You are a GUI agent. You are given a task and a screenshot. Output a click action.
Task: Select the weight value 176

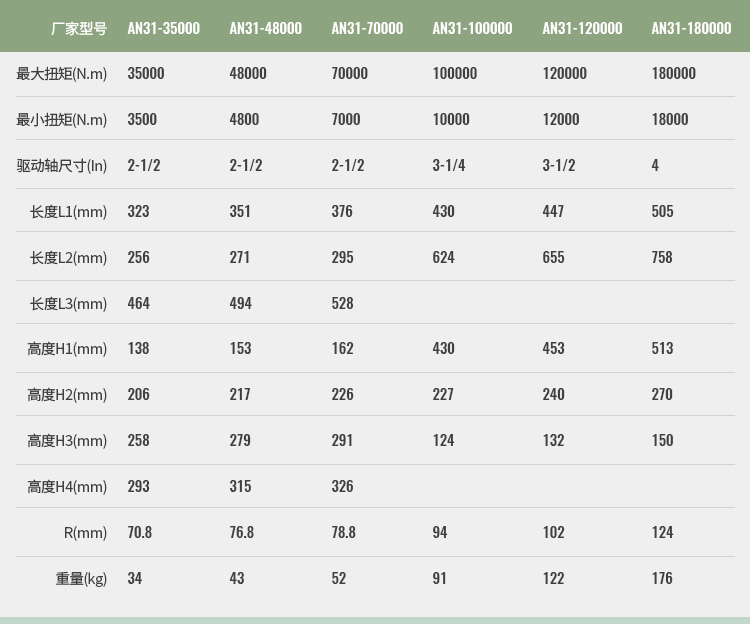[x=662, y=578]
